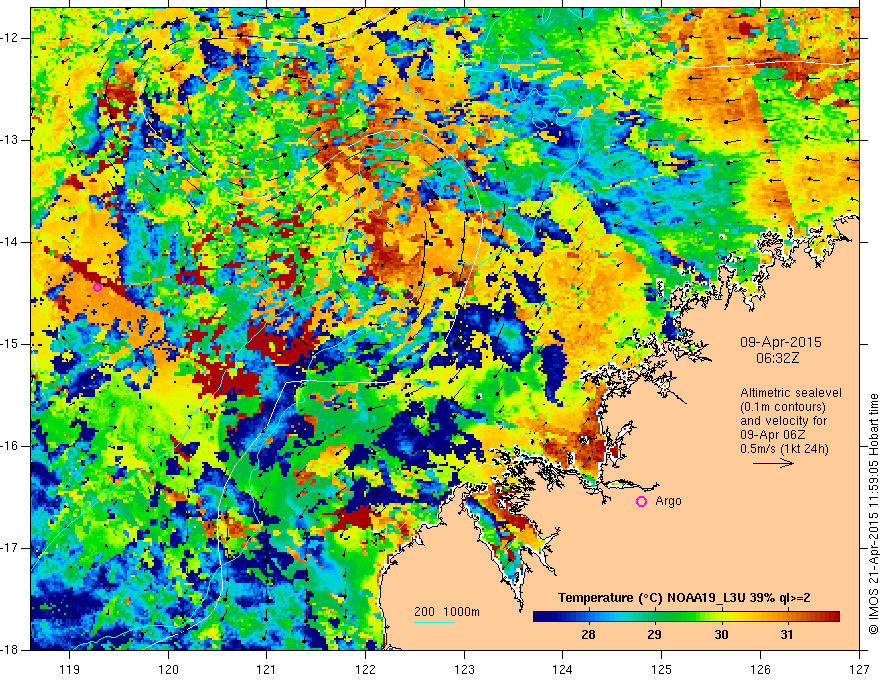
Task: Click colorbar value 31
Action: click(787, 635)
